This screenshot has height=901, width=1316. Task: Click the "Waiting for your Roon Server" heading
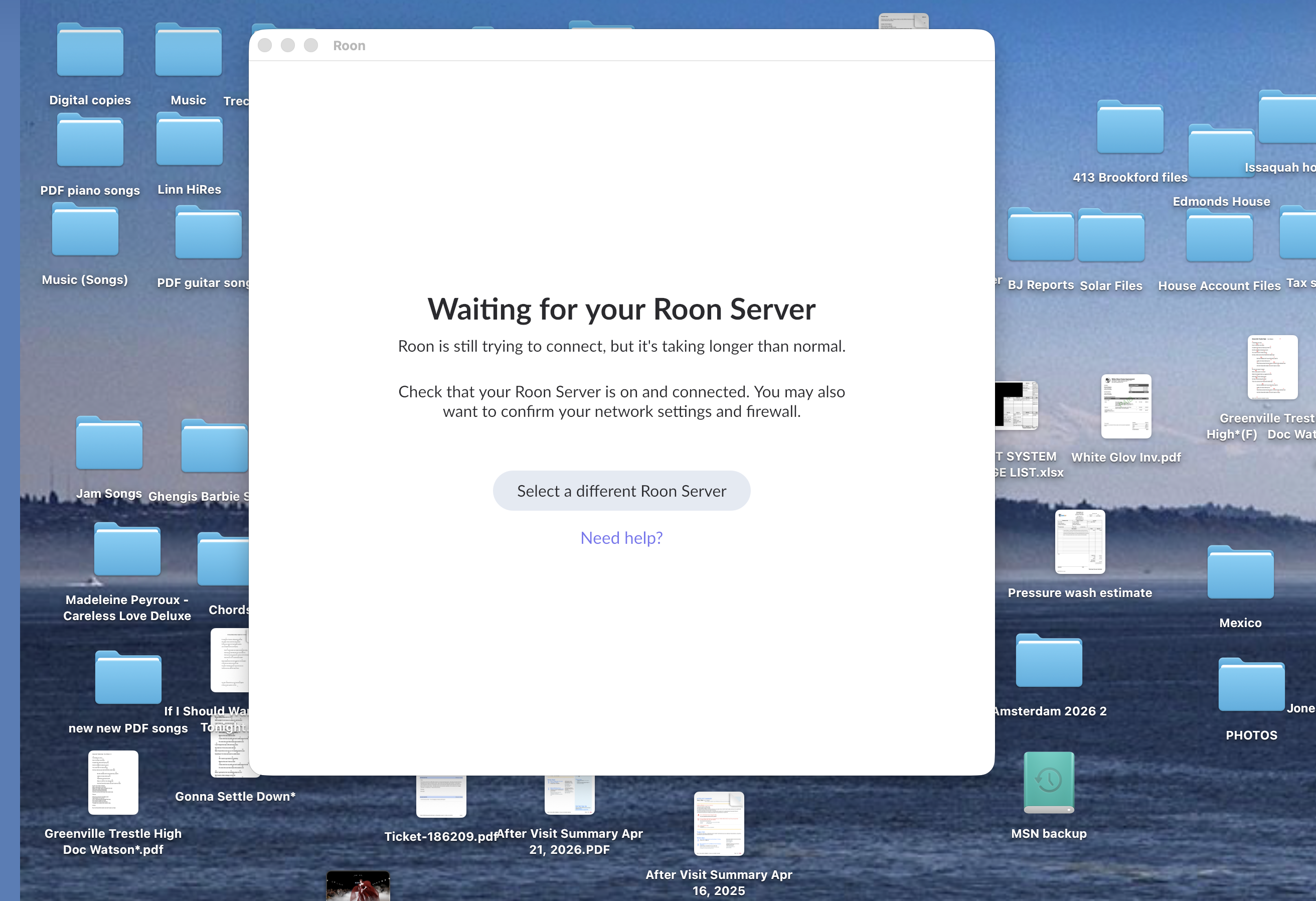click(x=621, y=310)
